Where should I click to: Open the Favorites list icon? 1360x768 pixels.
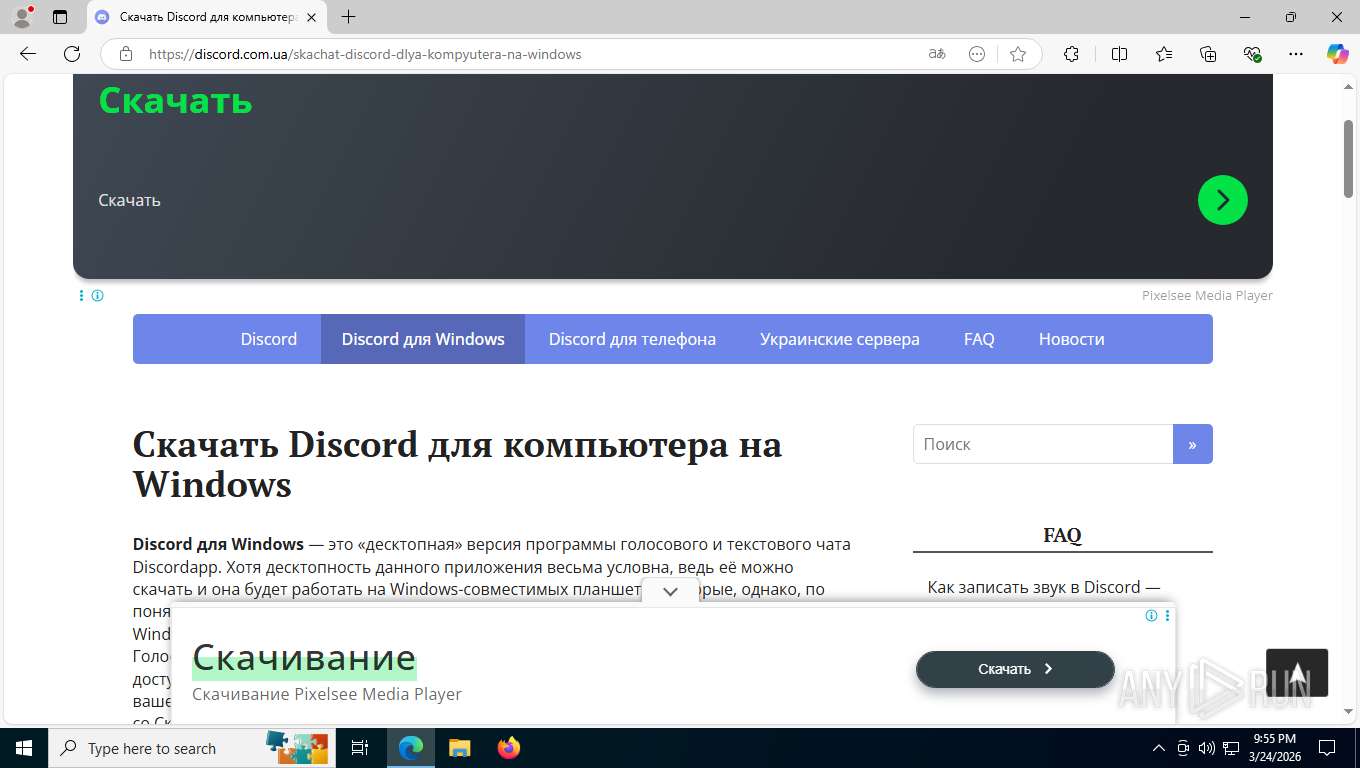[x=1164, y=54]
